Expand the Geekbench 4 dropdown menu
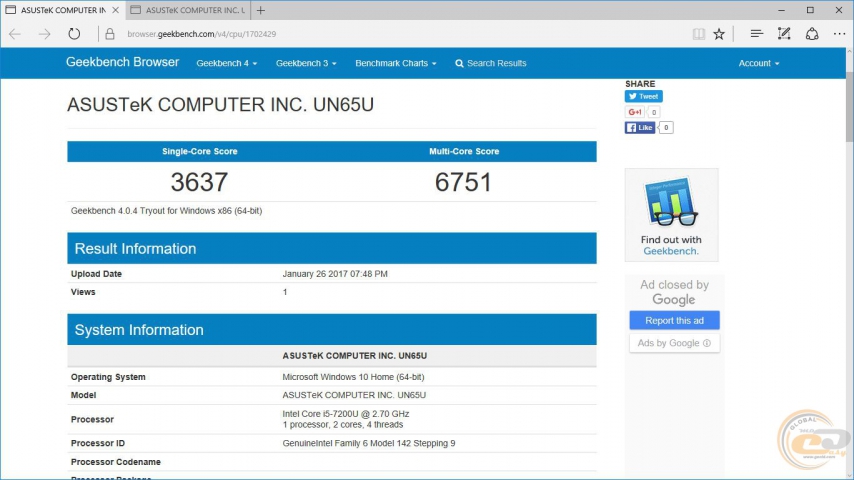The image size is (854, 480). (226, 63)
